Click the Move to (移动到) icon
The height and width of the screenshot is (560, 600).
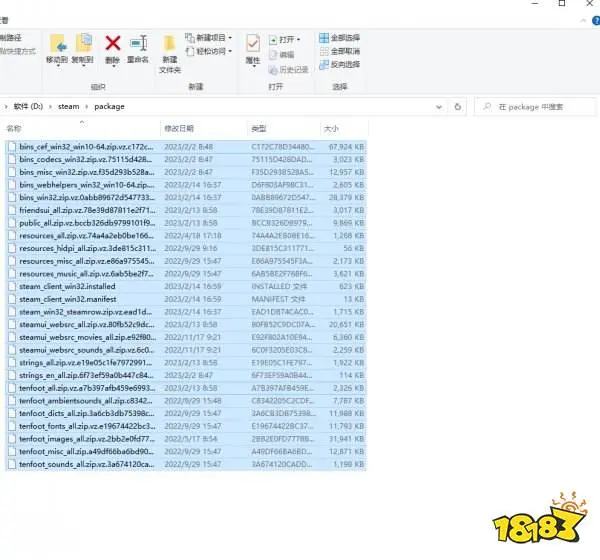[56, 47]
